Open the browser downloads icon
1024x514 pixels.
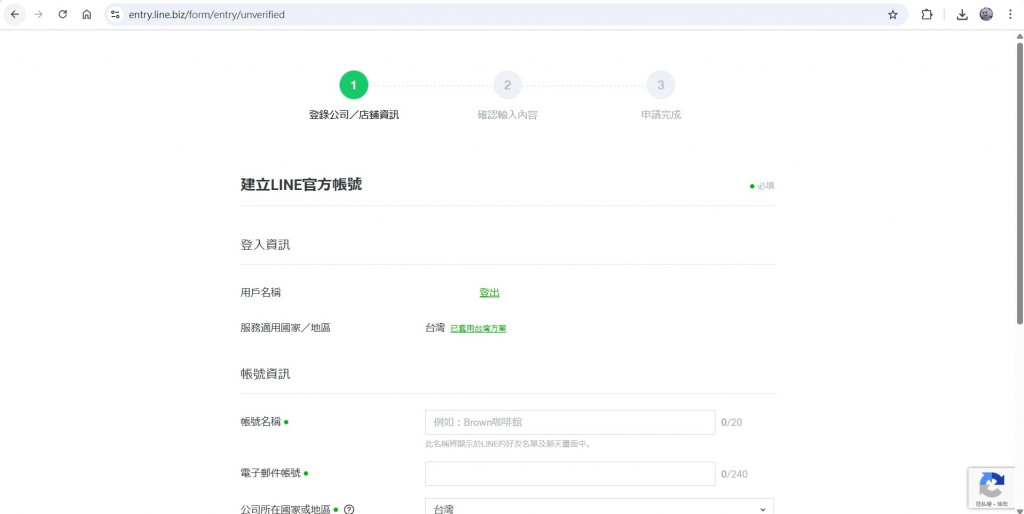click(x=962, y=14)
